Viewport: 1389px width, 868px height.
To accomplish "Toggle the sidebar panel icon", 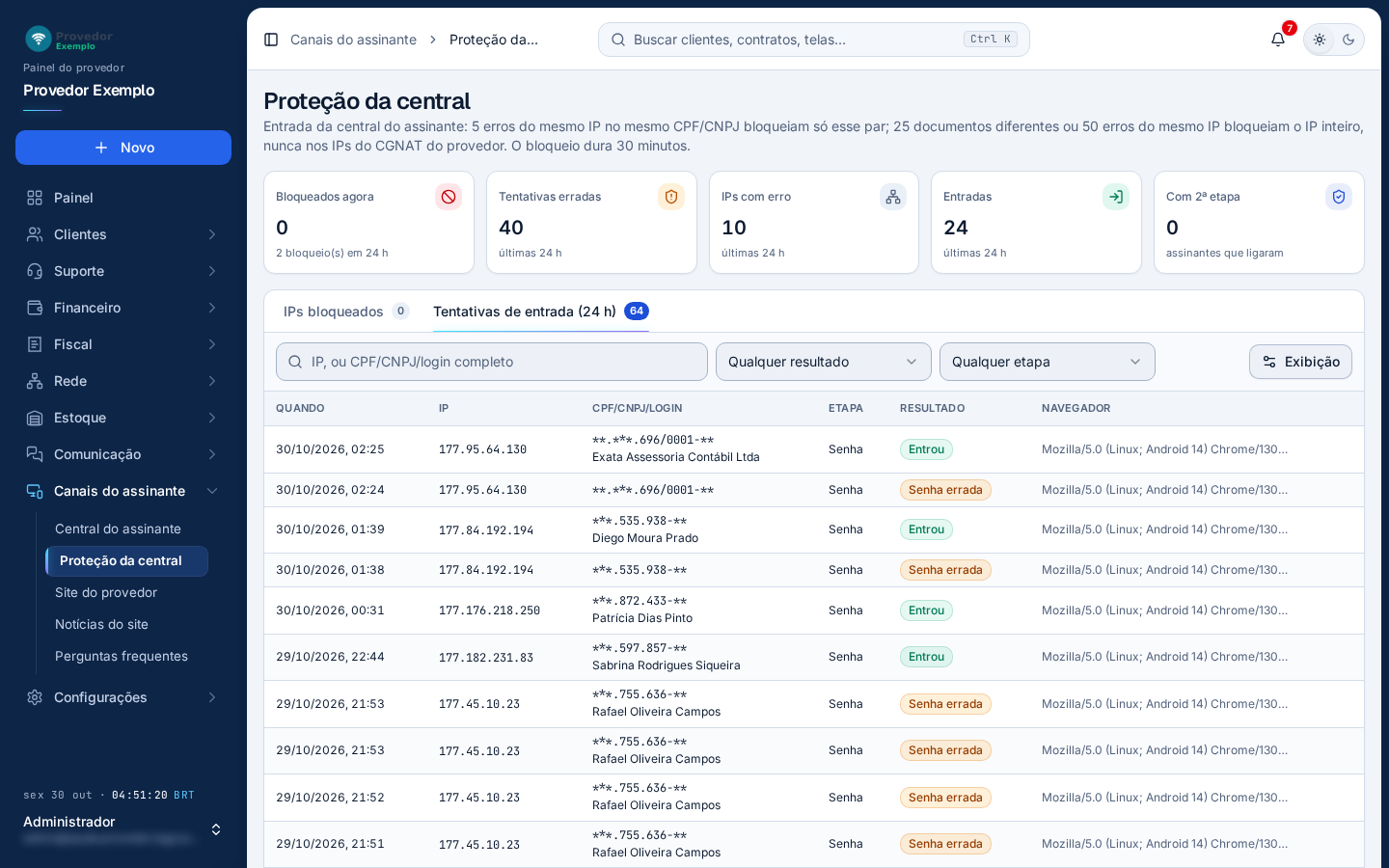I will (x=271, y=40).
